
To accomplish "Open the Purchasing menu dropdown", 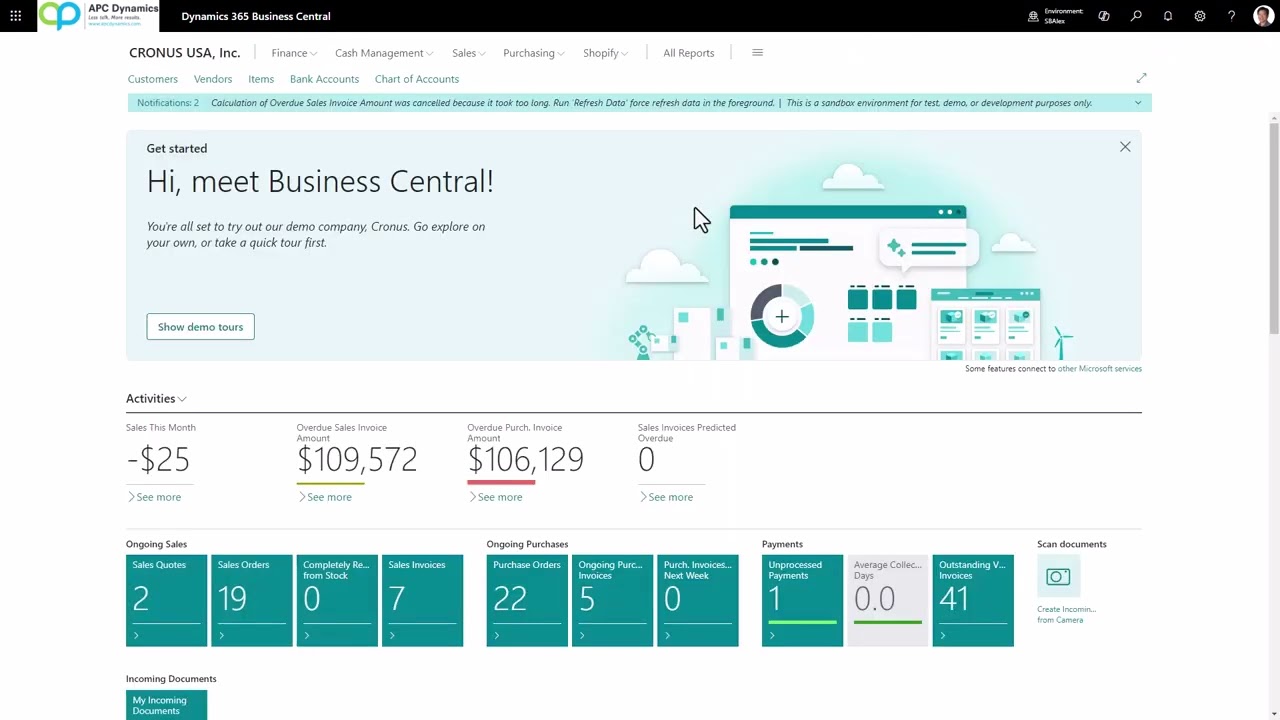I will tap(534, 53).
